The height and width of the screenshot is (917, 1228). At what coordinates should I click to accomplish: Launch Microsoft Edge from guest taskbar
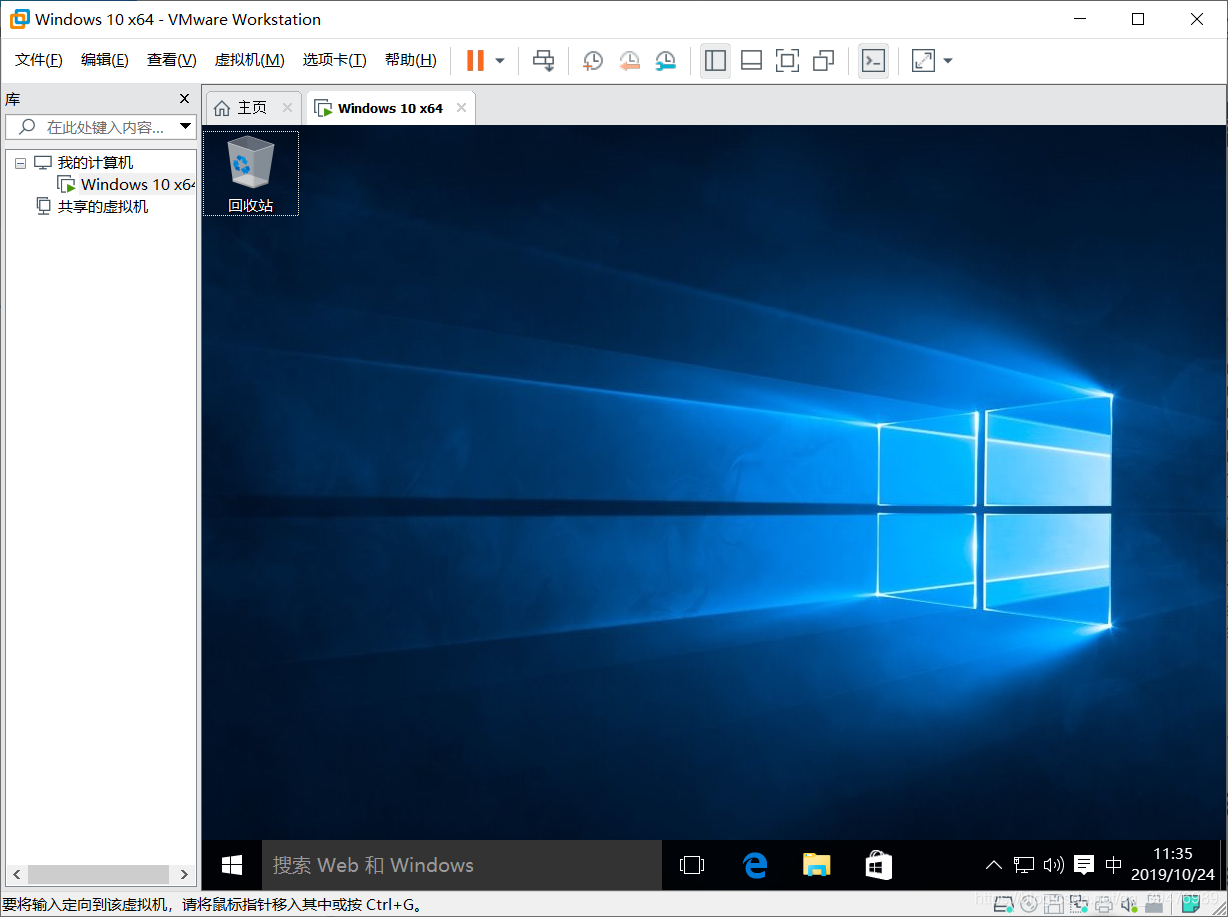click(x=755, y=865)
